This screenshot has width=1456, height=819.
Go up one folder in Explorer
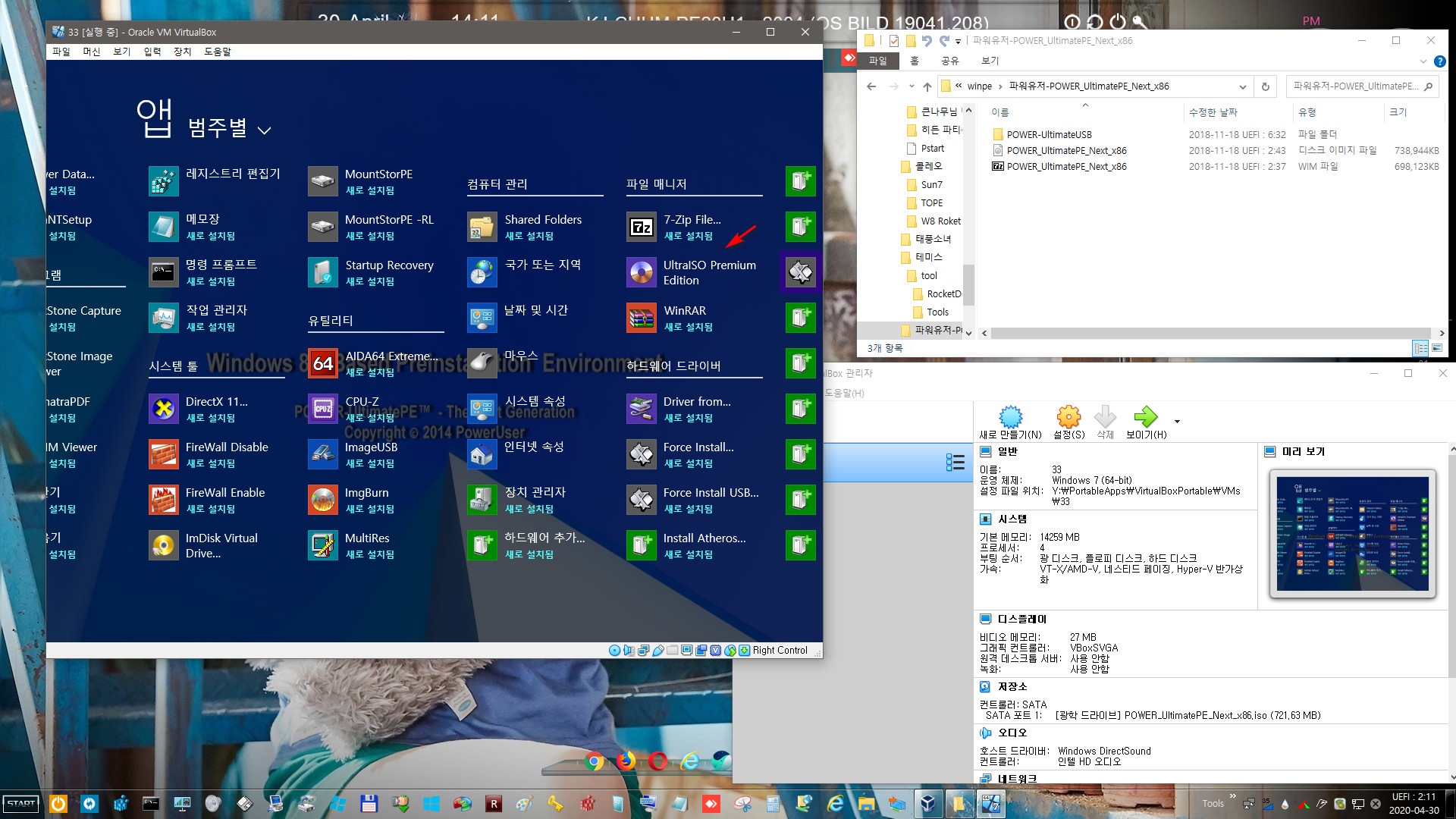(927, 86)
